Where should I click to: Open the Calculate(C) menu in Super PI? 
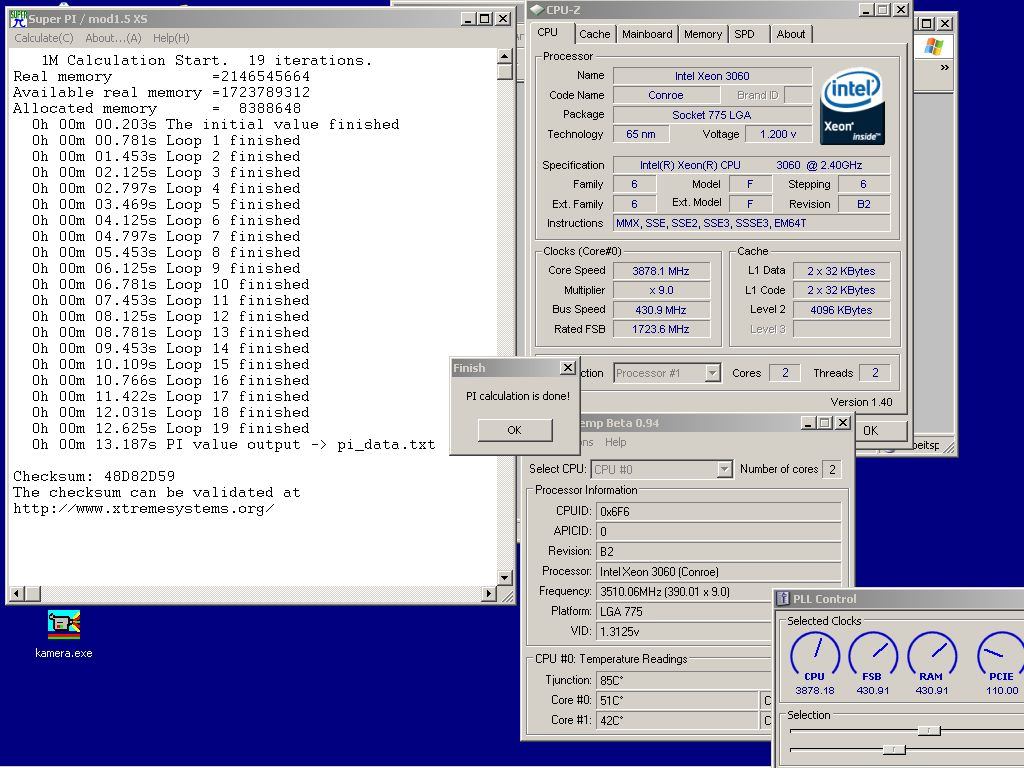click(x=44, y=38)
